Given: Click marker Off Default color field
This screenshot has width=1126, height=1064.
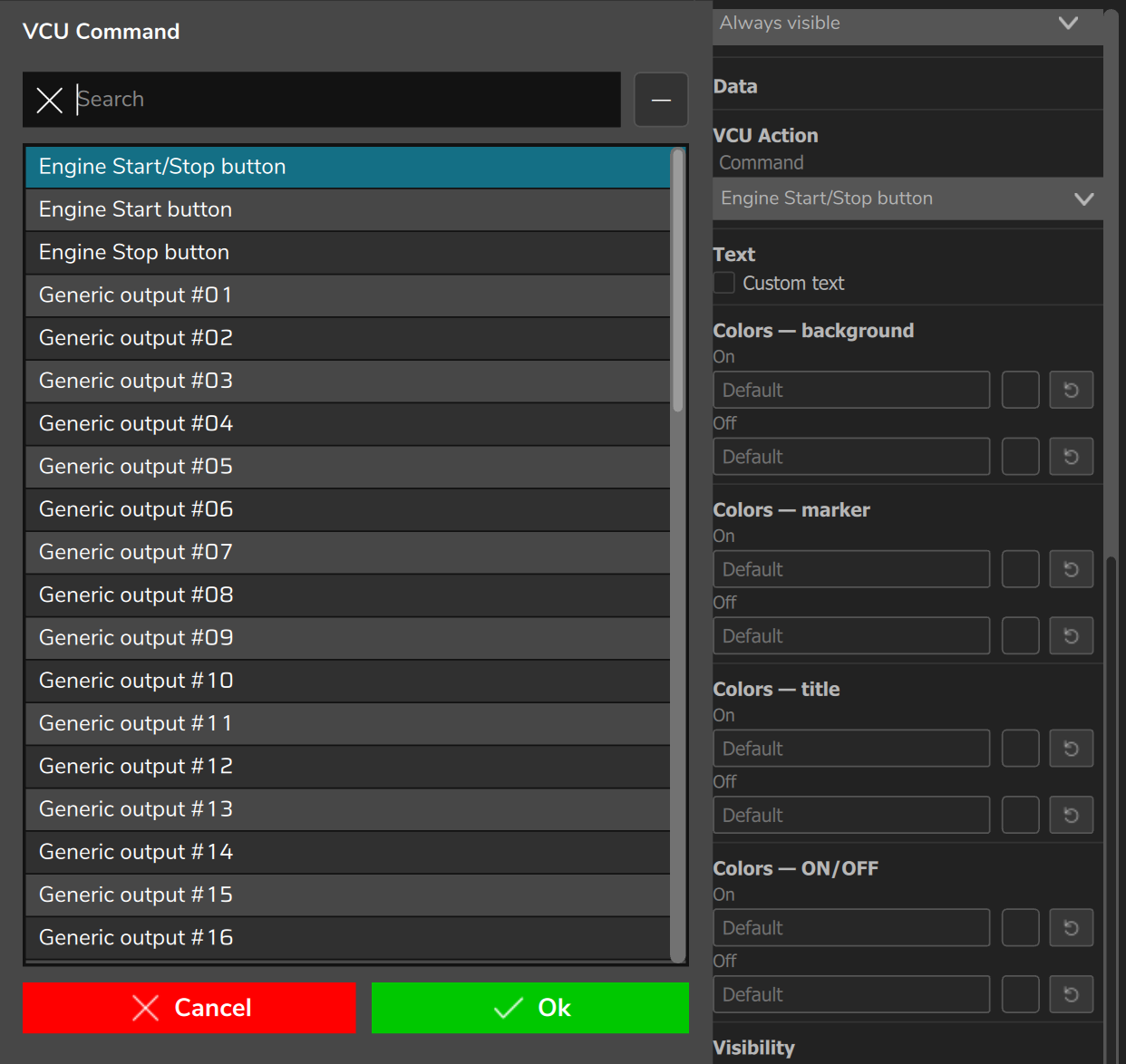Looking at the screenshot, I should [851, 636].
